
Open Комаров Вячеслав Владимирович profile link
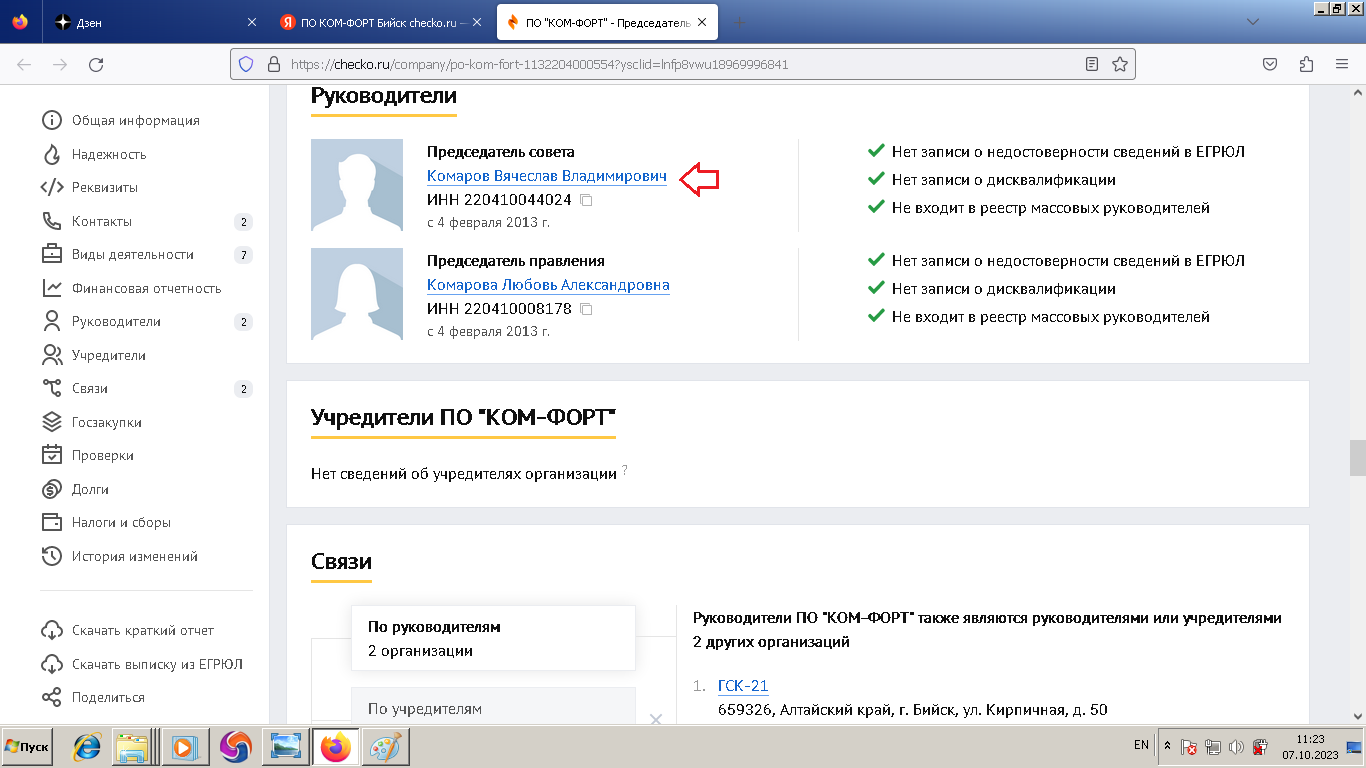(x=546, y=176)
